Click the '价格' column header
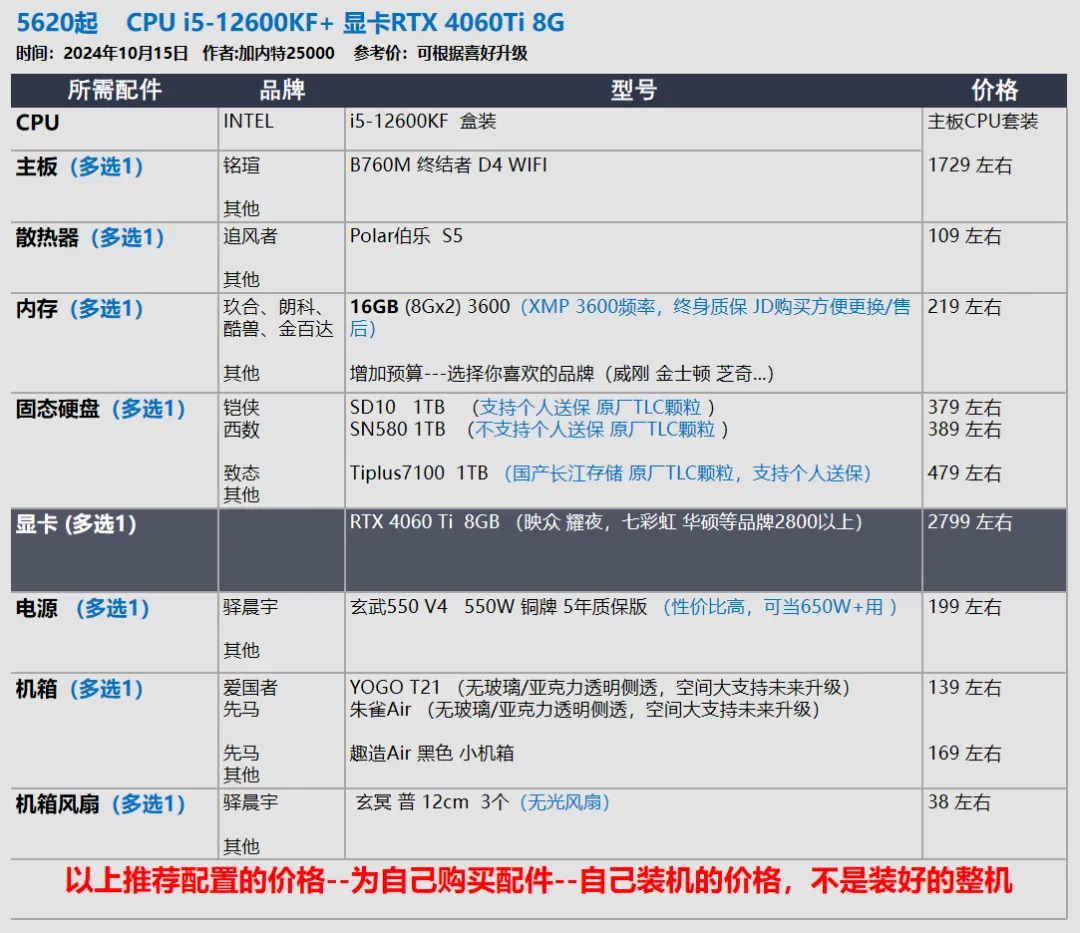The width and height of the screenshot is (1080, 933). [995, 90]
